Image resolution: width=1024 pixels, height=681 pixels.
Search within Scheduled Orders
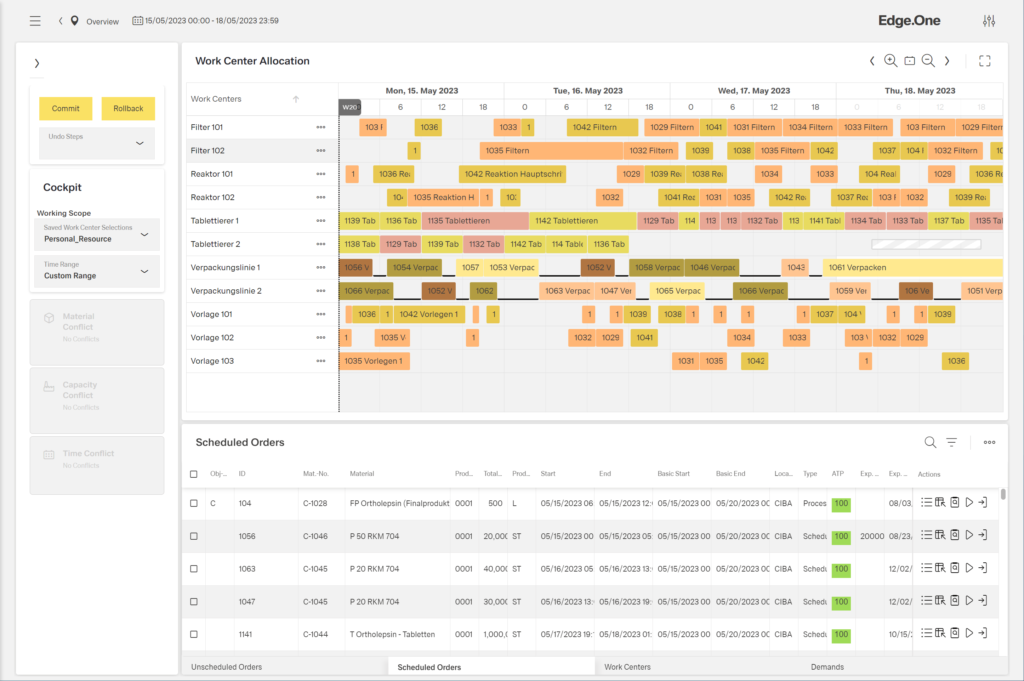[x=930, y=441]
